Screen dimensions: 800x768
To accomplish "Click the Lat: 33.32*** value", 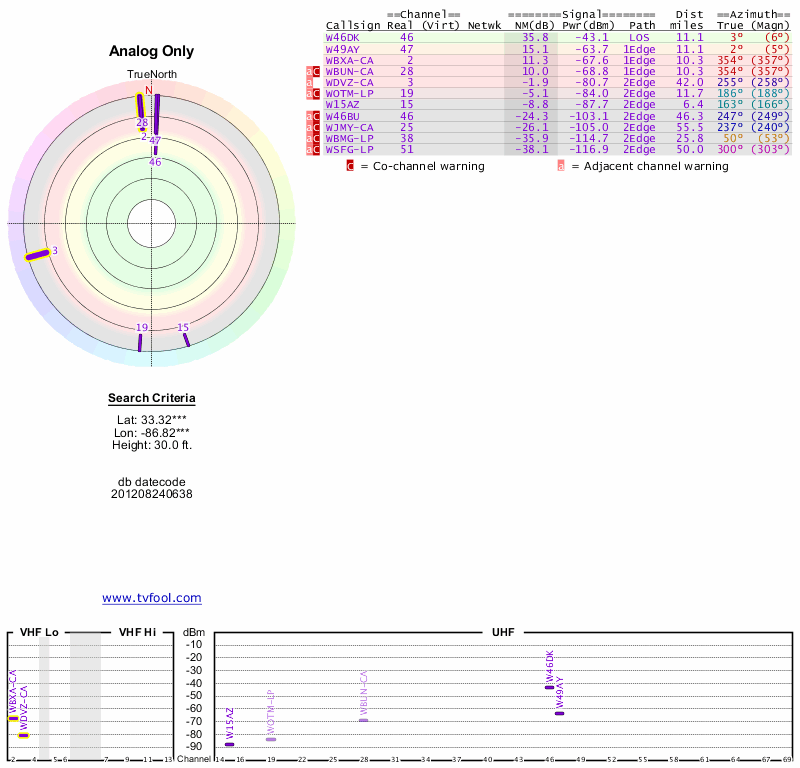I will coord(152,420).
